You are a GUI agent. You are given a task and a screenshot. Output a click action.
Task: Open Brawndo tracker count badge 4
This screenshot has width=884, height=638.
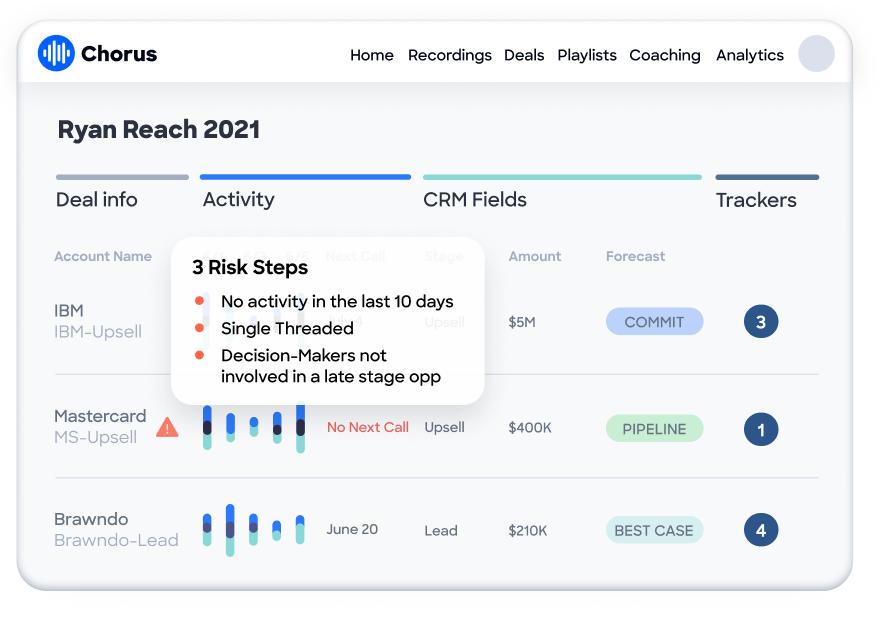pos(761,530)
